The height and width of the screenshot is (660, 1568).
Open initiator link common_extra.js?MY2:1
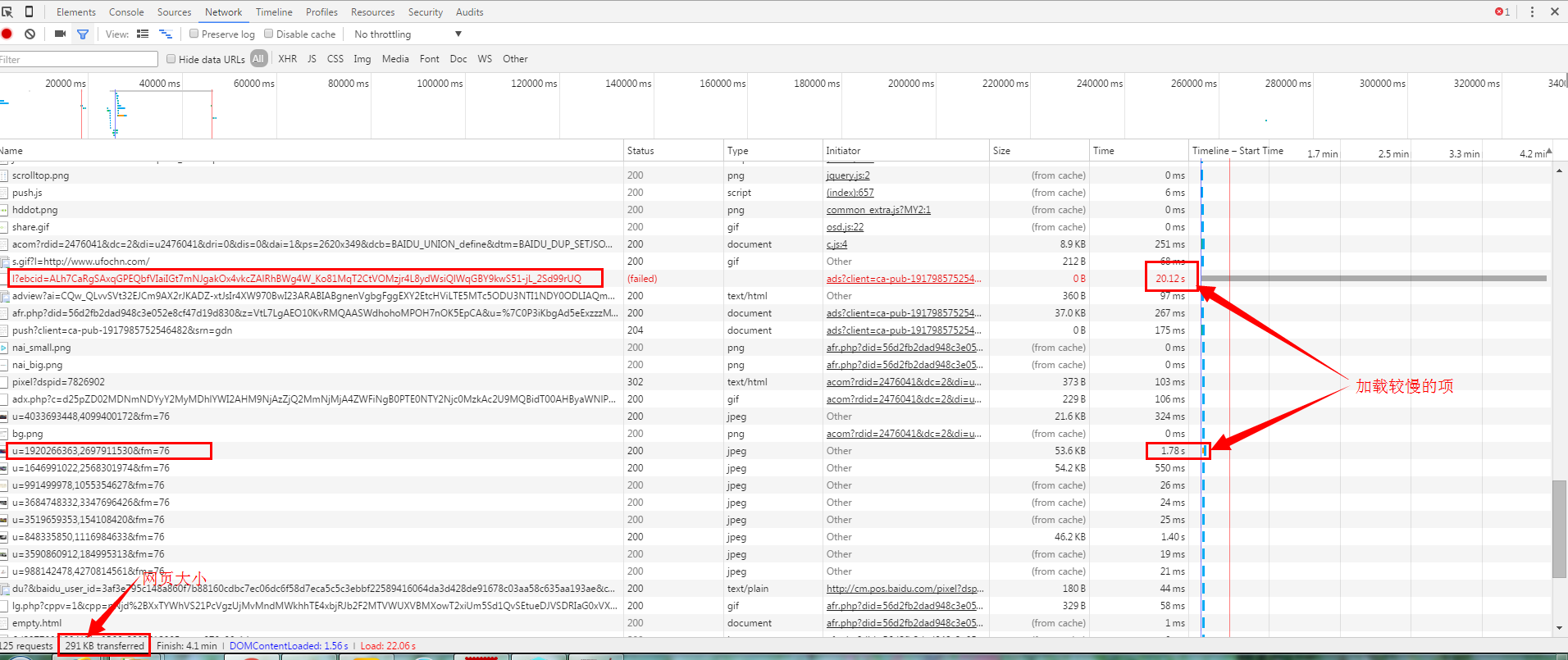[x=878, y=210]
